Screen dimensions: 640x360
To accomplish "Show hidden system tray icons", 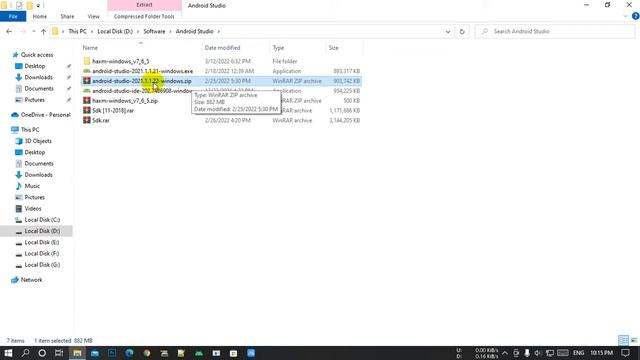I will pyautogui.click(x=505, y=353).
